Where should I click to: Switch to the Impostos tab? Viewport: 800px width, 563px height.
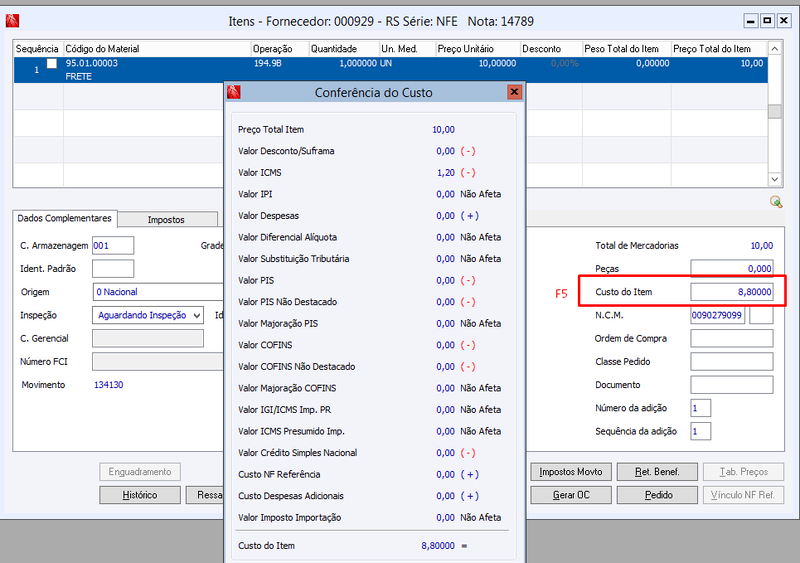pyautogui.click(x=166, y=219)
